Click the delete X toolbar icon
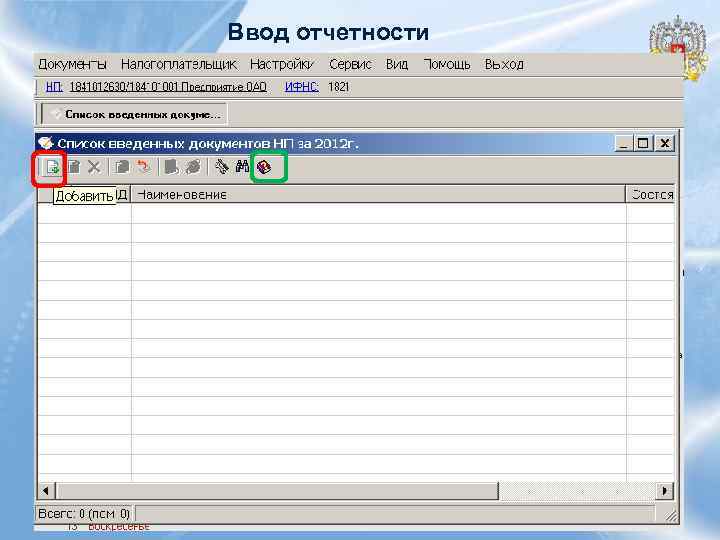Viewport: 720px width, 540px height. (94, 167)
